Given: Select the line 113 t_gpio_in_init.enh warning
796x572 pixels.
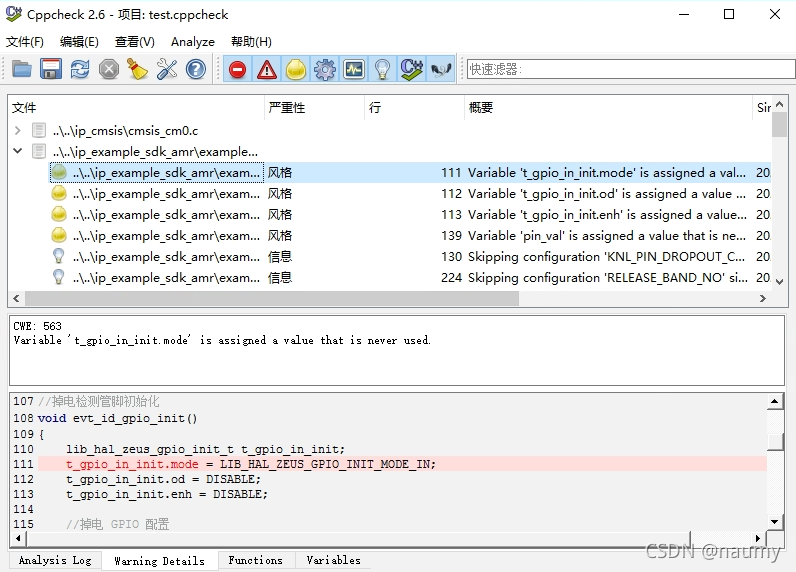Looking at the screenshot, I should pyautogui.click(x=410, y=215).
